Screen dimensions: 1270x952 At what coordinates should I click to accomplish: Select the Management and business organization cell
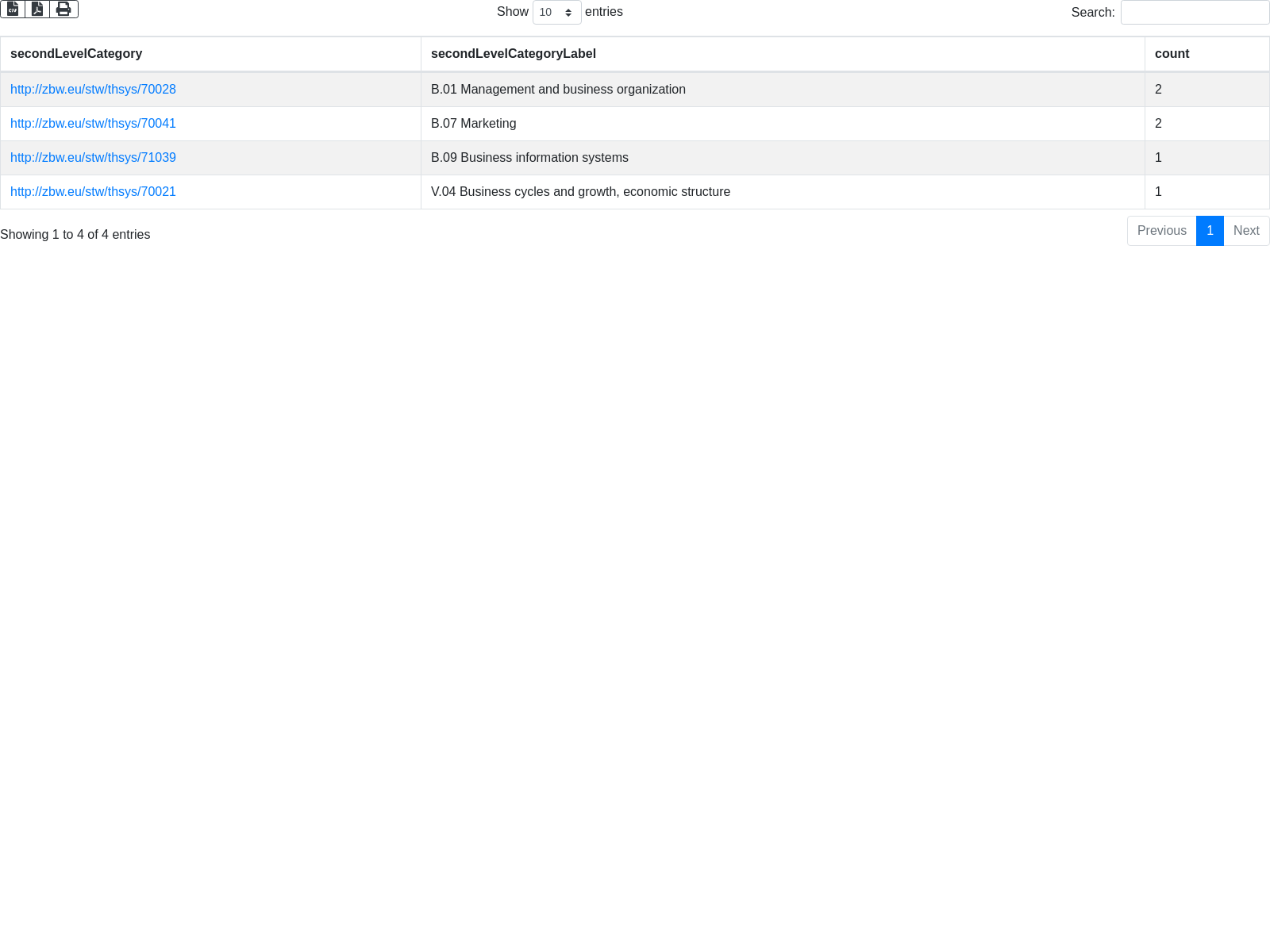pos(558,90)
